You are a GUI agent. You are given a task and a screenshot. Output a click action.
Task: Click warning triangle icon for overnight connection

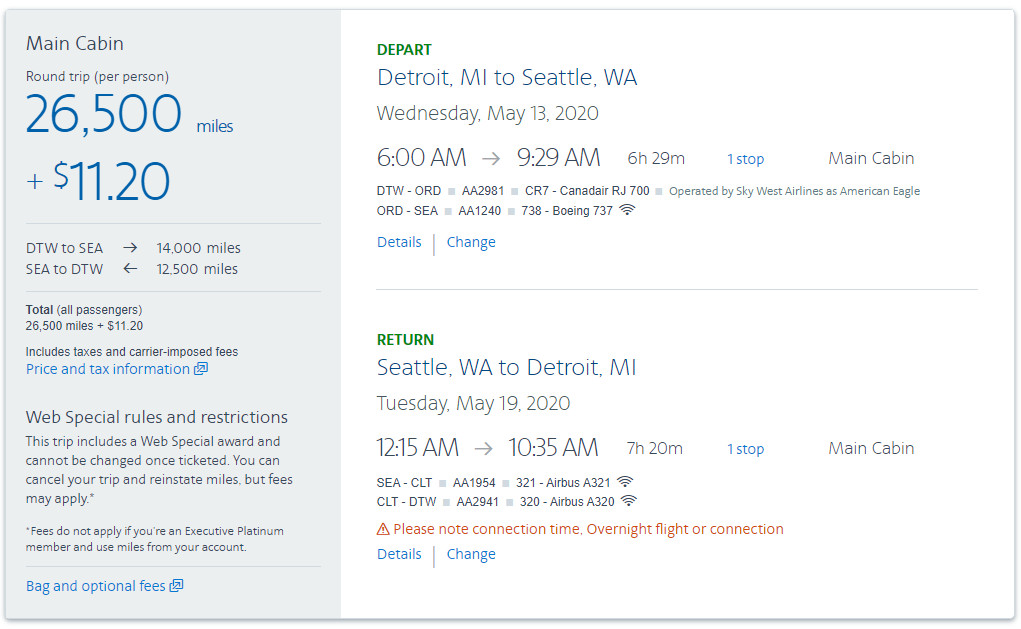[x=383, y=530]
